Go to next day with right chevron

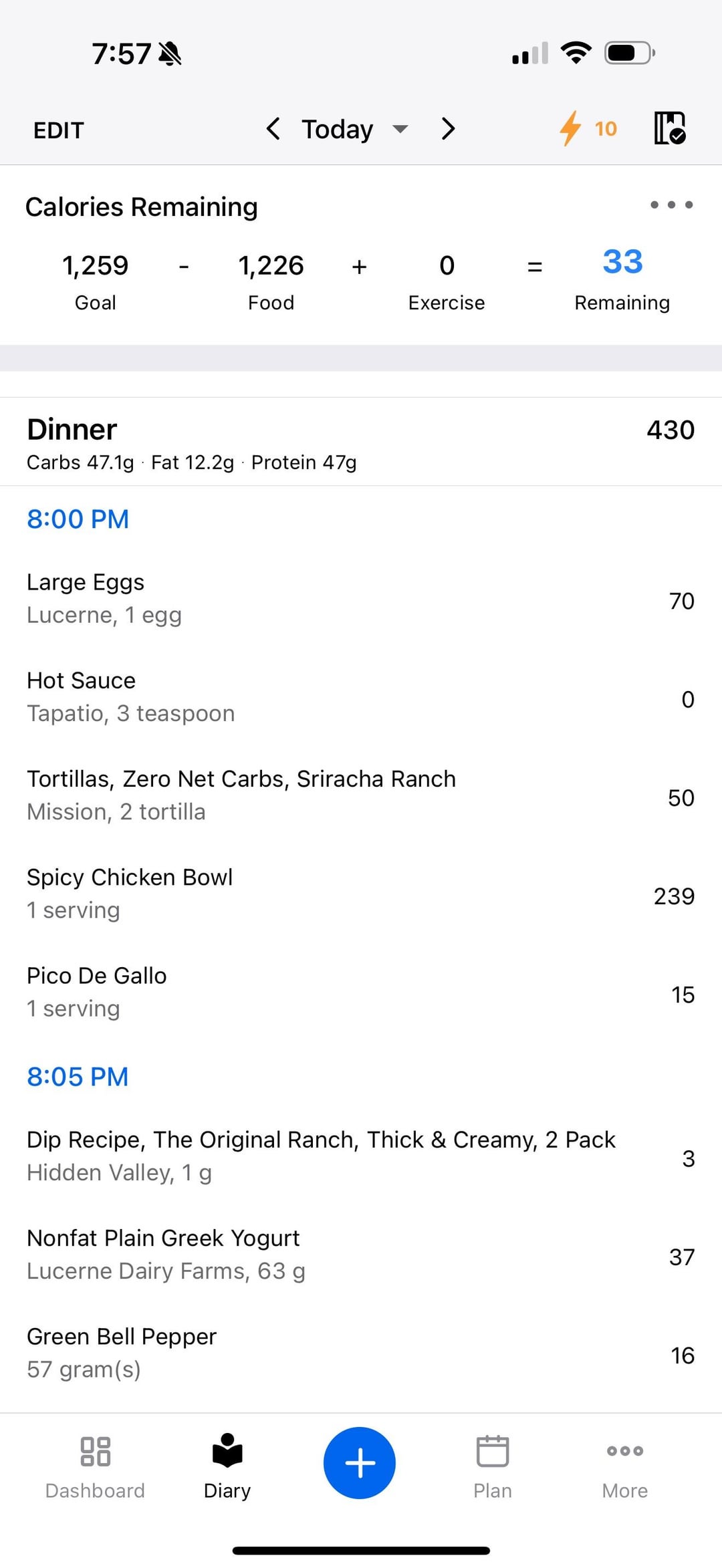point(448,128)
